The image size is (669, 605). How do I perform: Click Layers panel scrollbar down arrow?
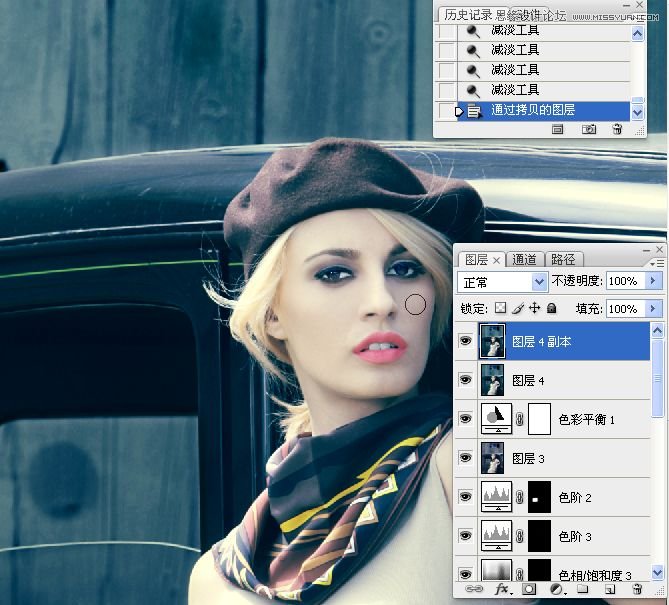click(x=657, y=573)
